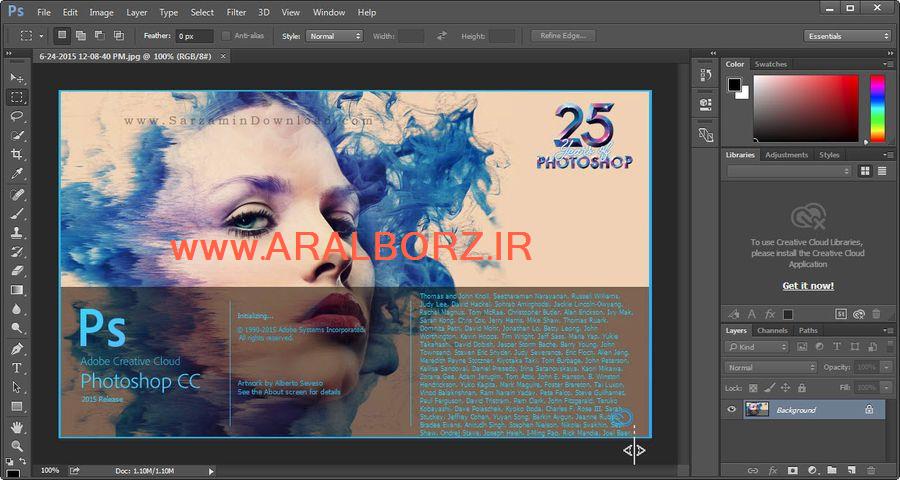
Task: Select the Eraser tool
Action: pyautogui.click(x=17, y=270)
